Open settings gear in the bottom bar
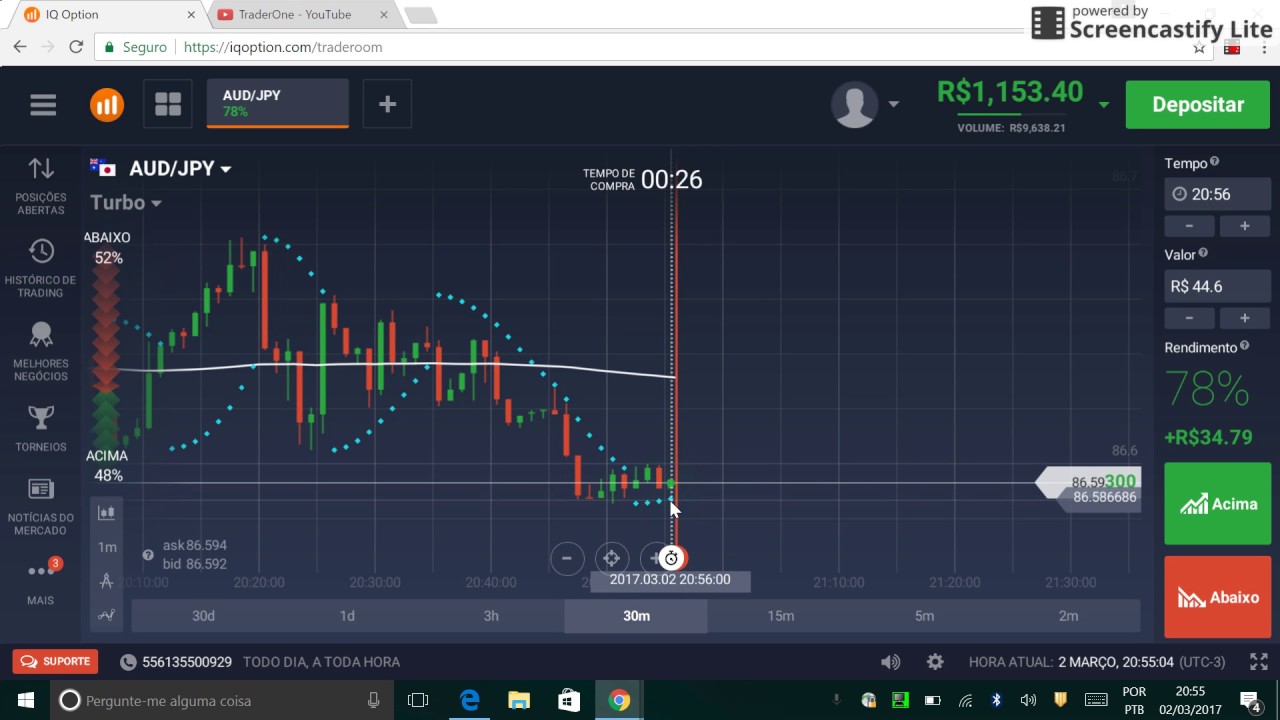1280x720 pixels. click(x=935, y=662)
